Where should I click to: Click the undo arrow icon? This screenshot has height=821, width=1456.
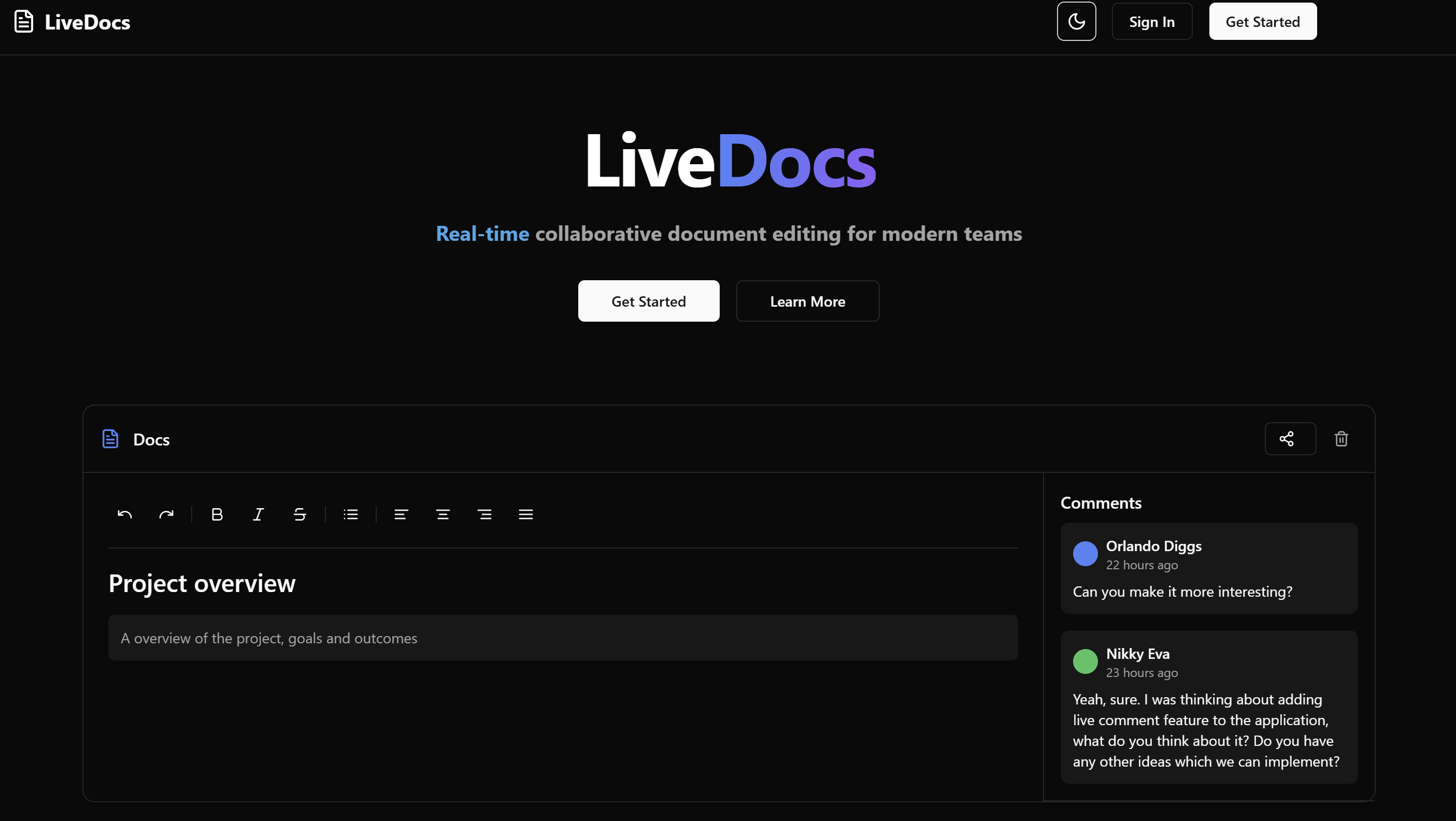[x=124, y=514]
